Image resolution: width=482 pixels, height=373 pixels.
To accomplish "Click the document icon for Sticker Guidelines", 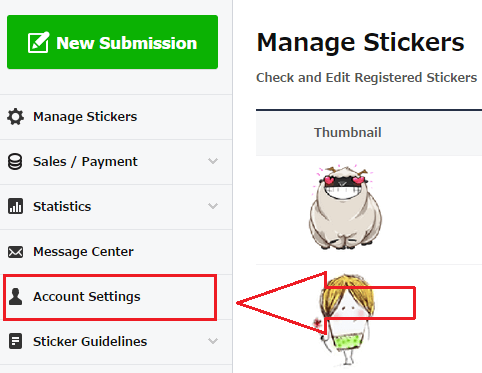I will click(x=15, y=341).
